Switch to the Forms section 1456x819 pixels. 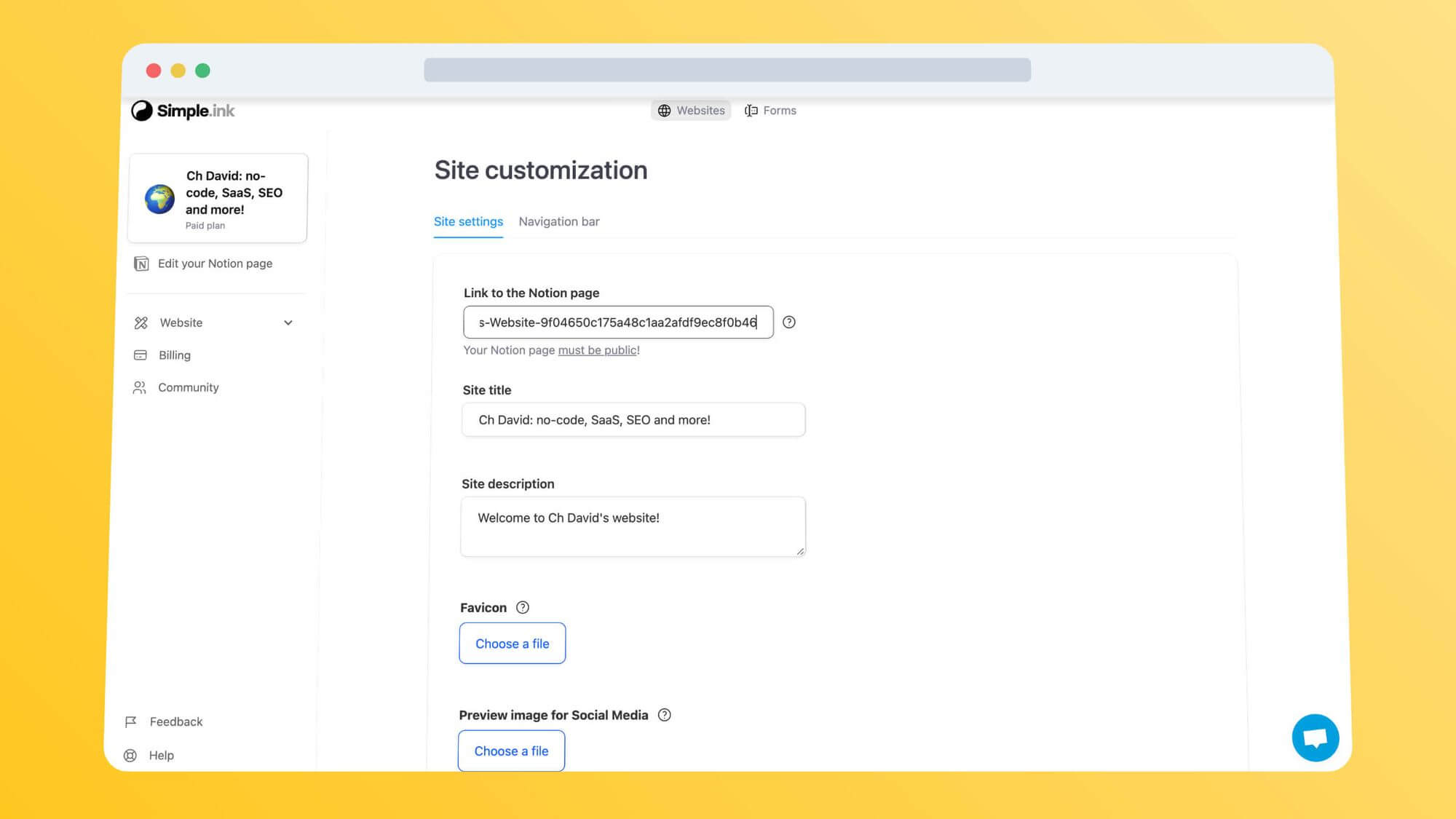pyautogui.click(x=770, y=111)
